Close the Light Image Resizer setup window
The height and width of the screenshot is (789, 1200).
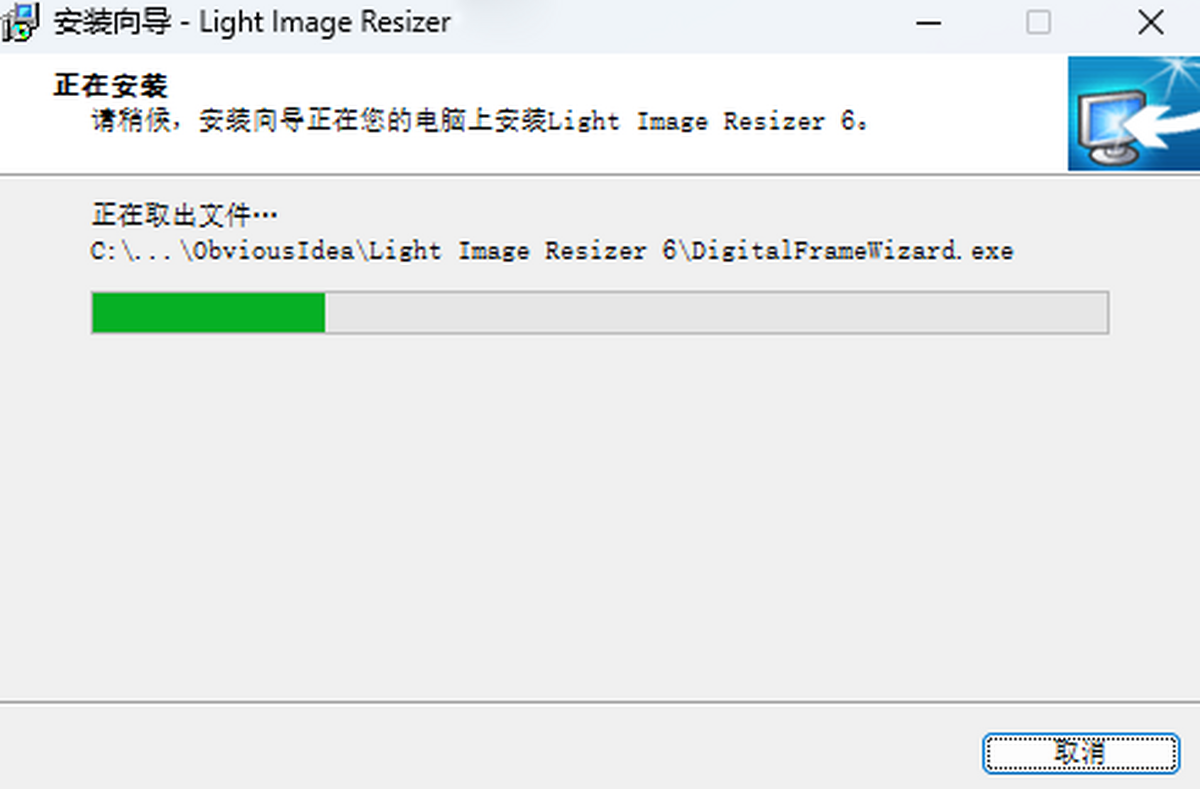(1151, 22)
